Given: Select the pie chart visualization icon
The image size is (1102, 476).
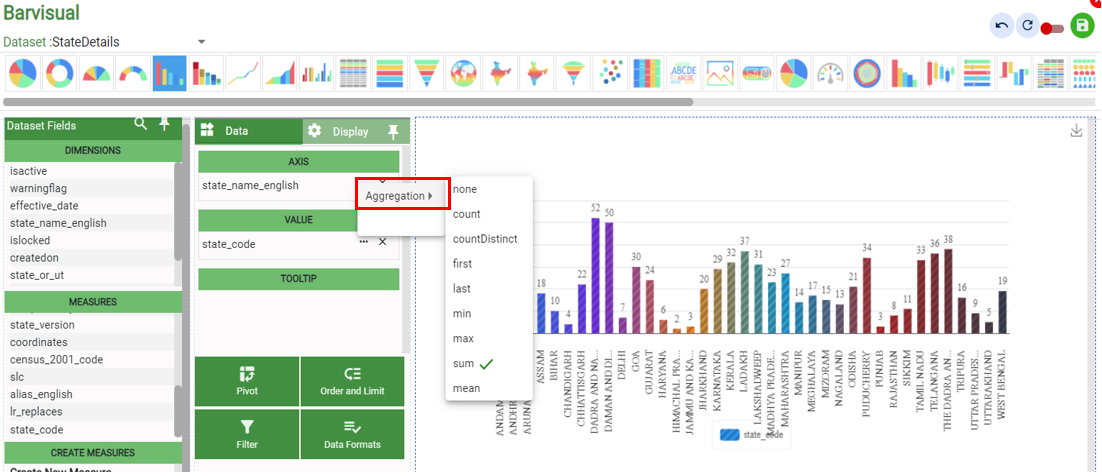Looking at the screenshot, I should (22, 73).
